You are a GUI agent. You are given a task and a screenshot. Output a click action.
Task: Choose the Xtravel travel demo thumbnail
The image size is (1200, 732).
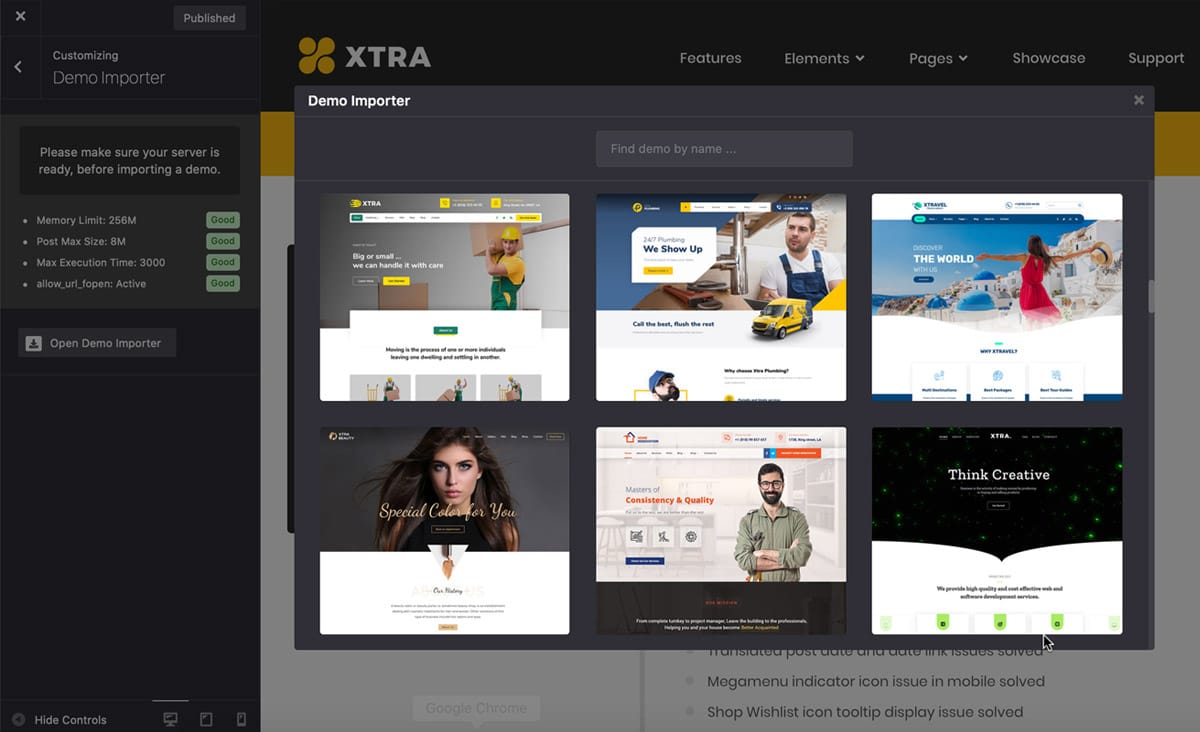coord(996,297)
